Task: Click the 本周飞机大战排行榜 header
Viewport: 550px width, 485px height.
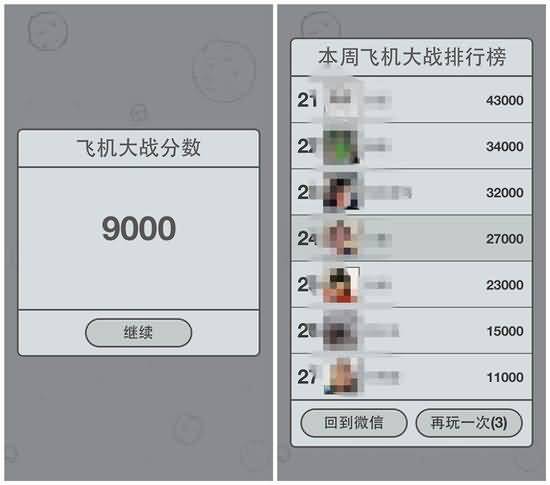Action: point(412,57)
